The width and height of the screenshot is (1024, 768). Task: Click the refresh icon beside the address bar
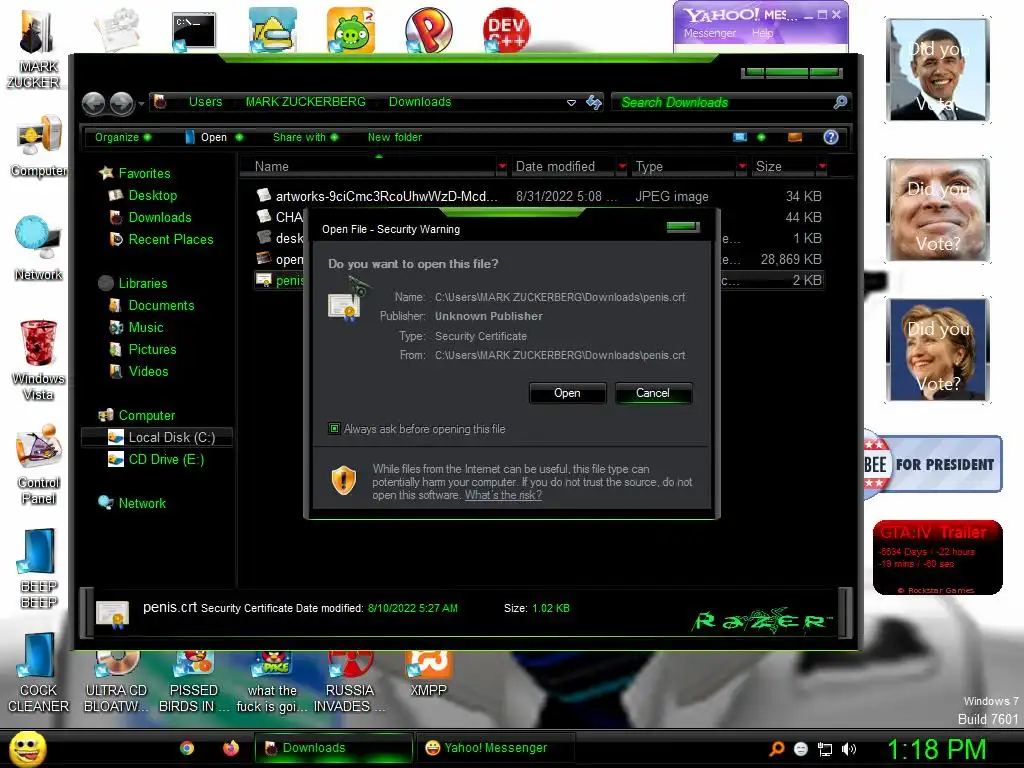click(594, 102)
